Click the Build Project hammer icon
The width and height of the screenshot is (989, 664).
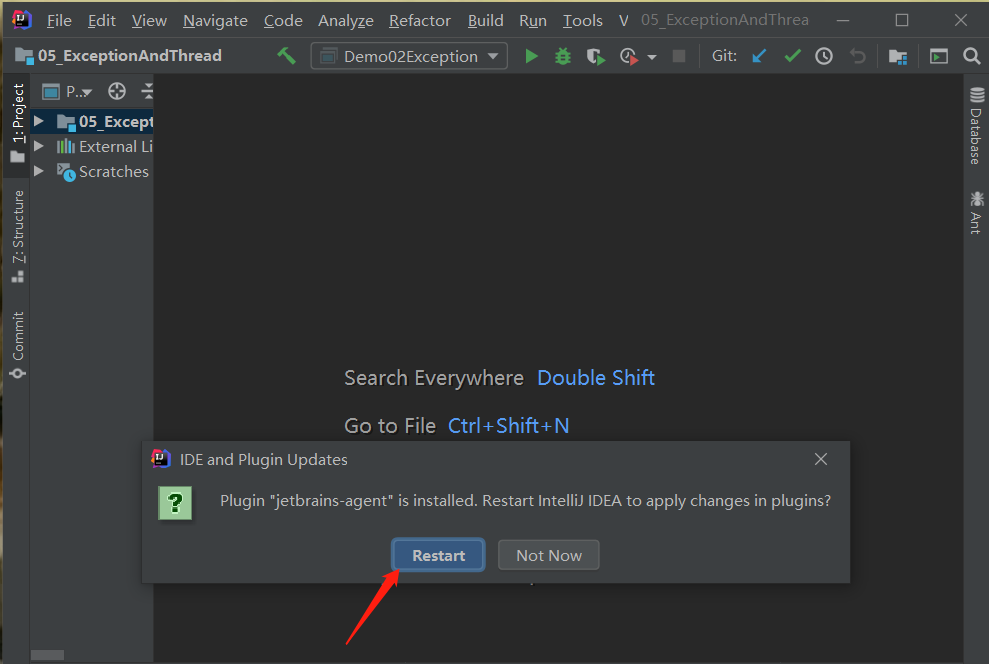(x=286, y=56)
